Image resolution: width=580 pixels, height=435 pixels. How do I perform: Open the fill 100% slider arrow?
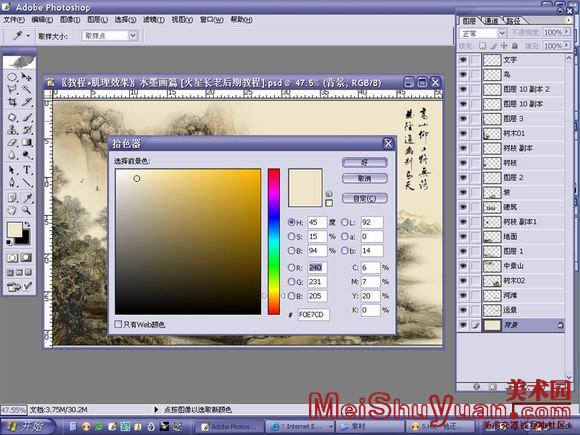coord(566,45)
